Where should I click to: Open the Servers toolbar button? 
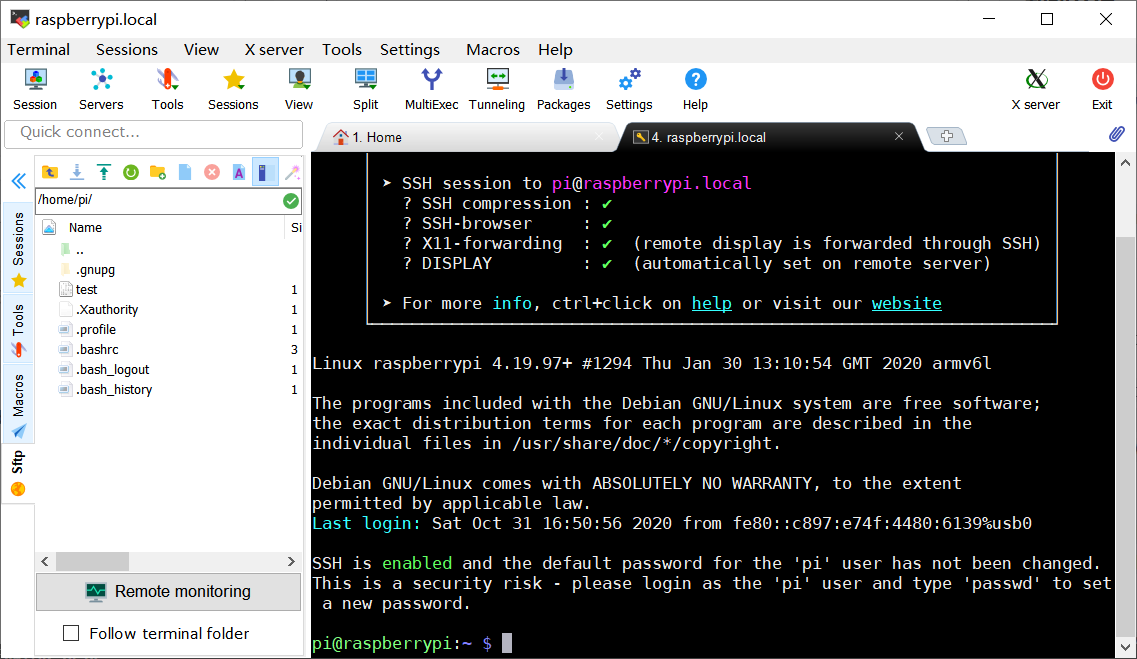point(101,89)
